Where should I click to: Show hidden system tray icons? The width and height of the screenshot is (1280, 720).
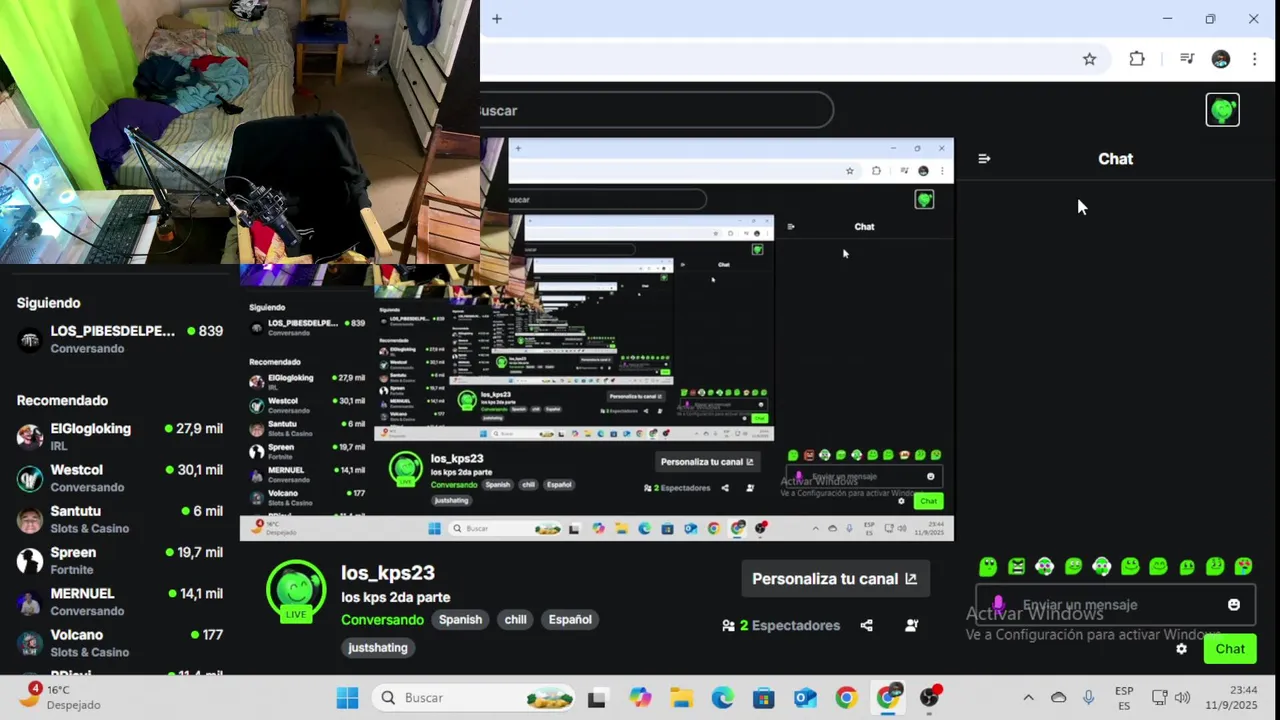click(x=1028, y=698)
